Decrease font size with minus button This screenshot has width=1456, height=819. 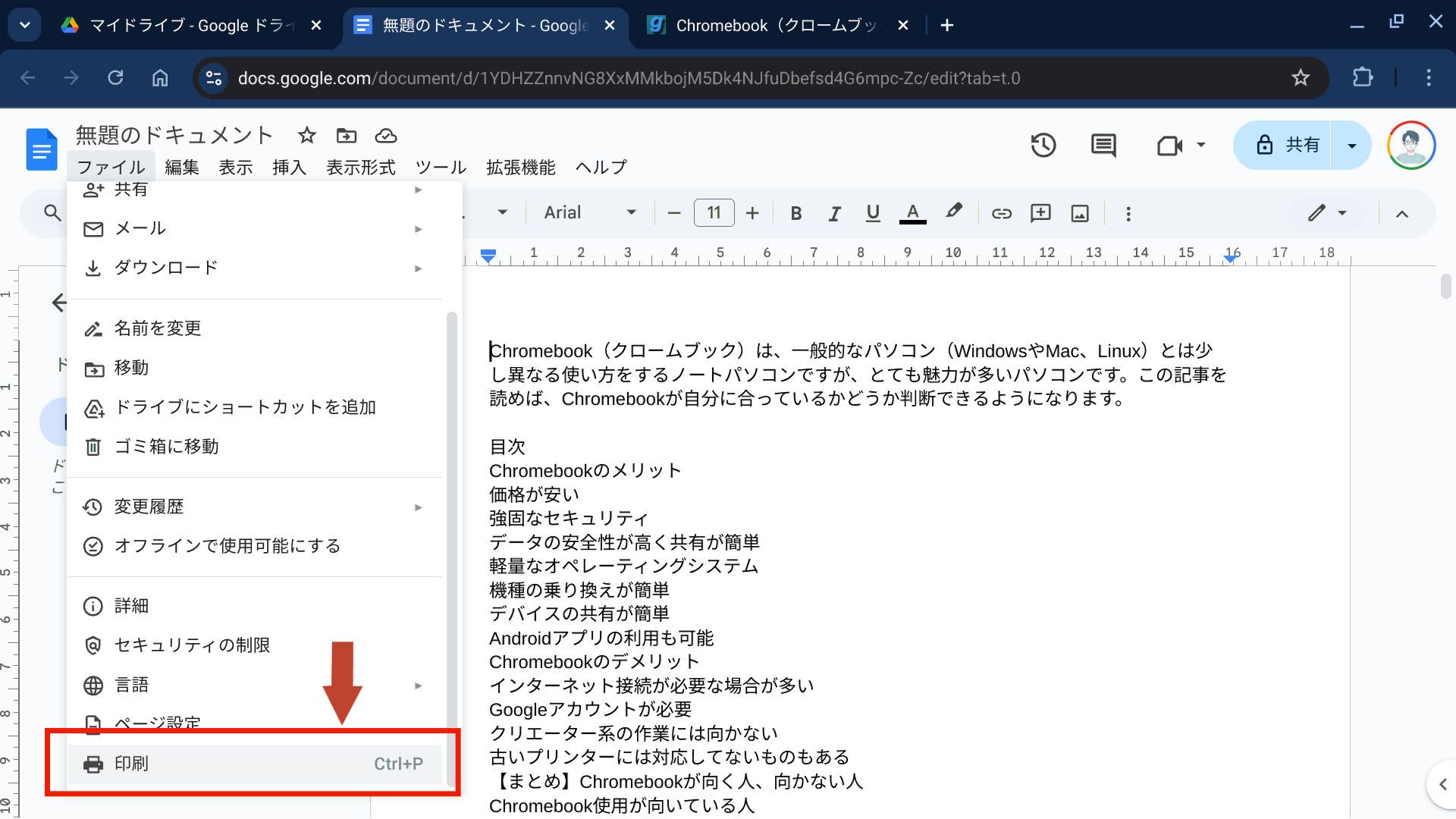tap(674, 214)
